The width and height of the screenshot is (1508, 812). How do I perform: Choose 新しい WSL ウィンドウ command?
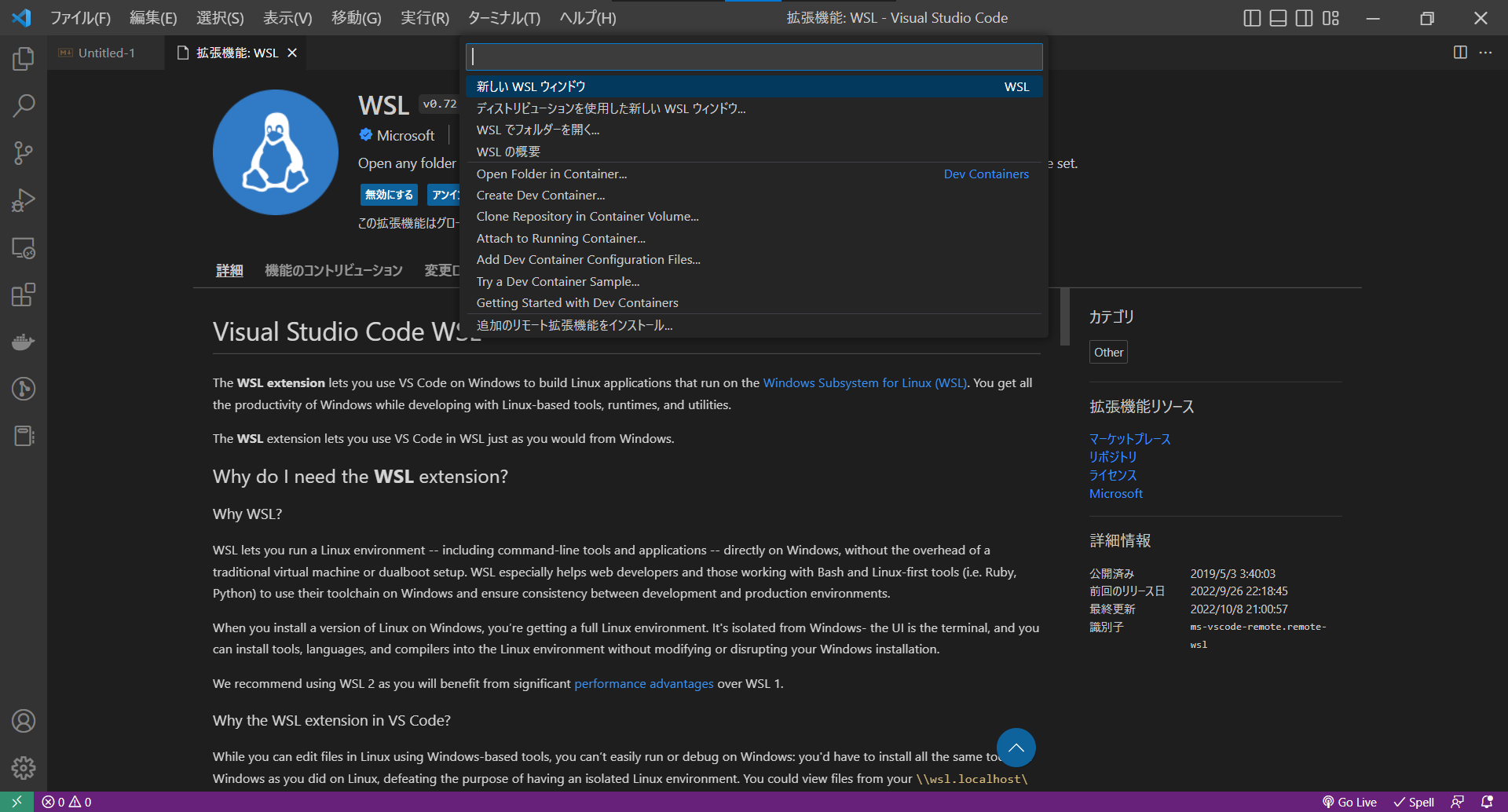[754, 86]
